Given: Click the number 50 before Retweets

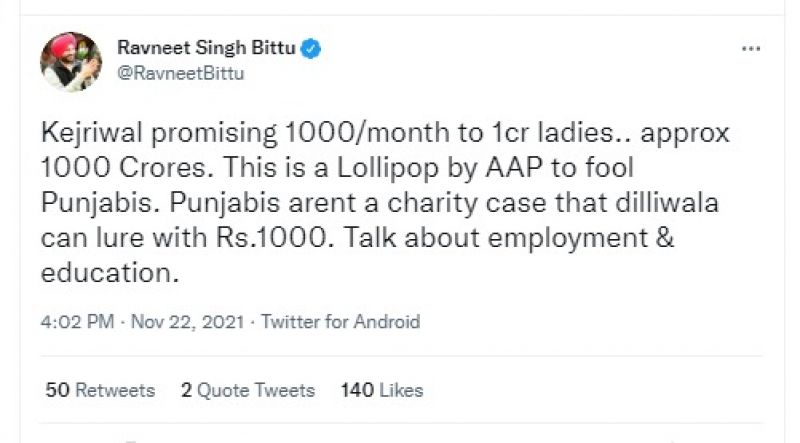Looking at the screenshot, I should tap(57, 390).
